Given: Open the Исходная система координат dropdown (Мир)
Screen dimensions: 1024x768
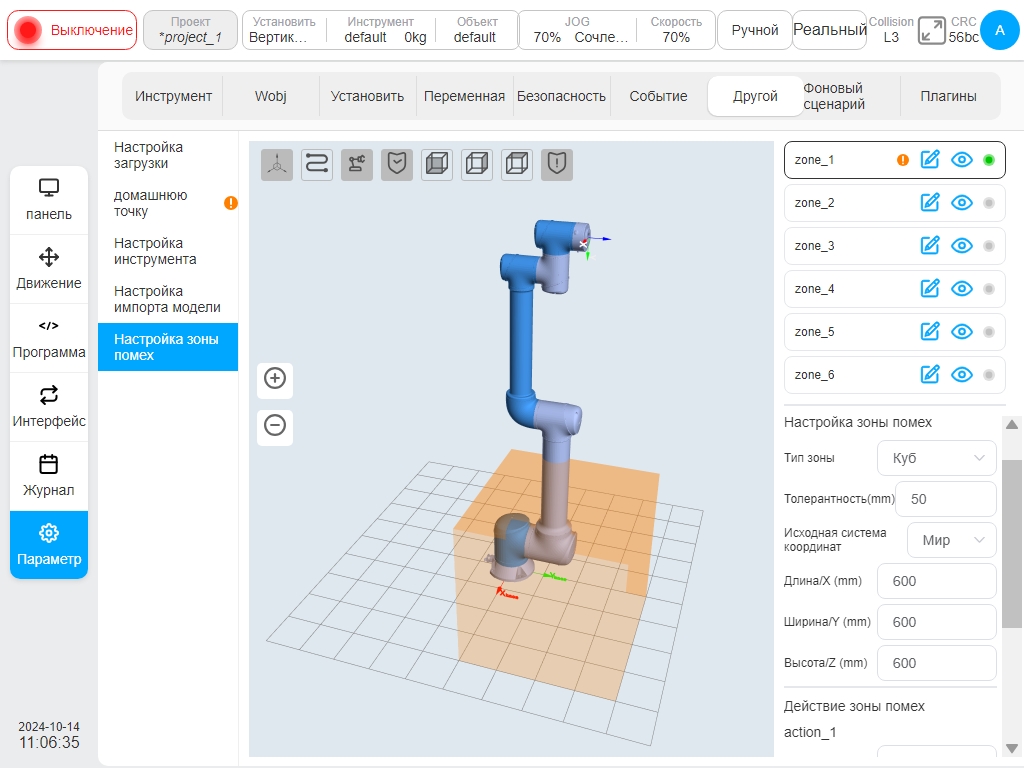Looking at the screenshot, I should pos(952,540).
